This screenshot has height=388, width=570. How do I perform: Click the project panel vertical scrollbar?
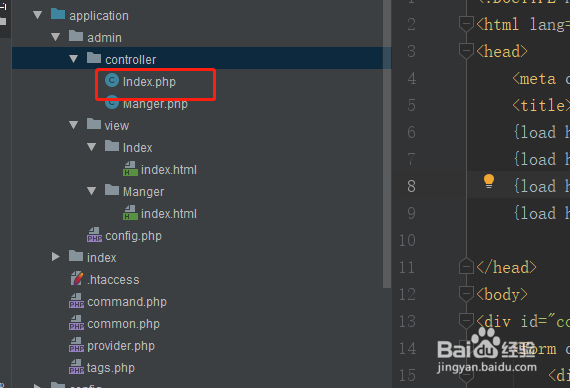coord(387,144)
